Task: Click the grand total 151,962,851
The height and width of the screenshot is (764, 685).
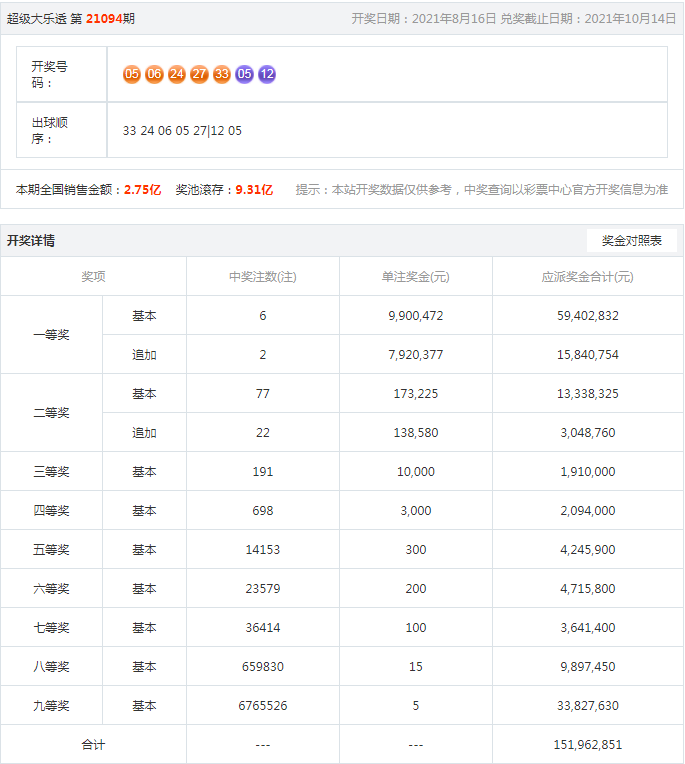Action: [588, 745]
